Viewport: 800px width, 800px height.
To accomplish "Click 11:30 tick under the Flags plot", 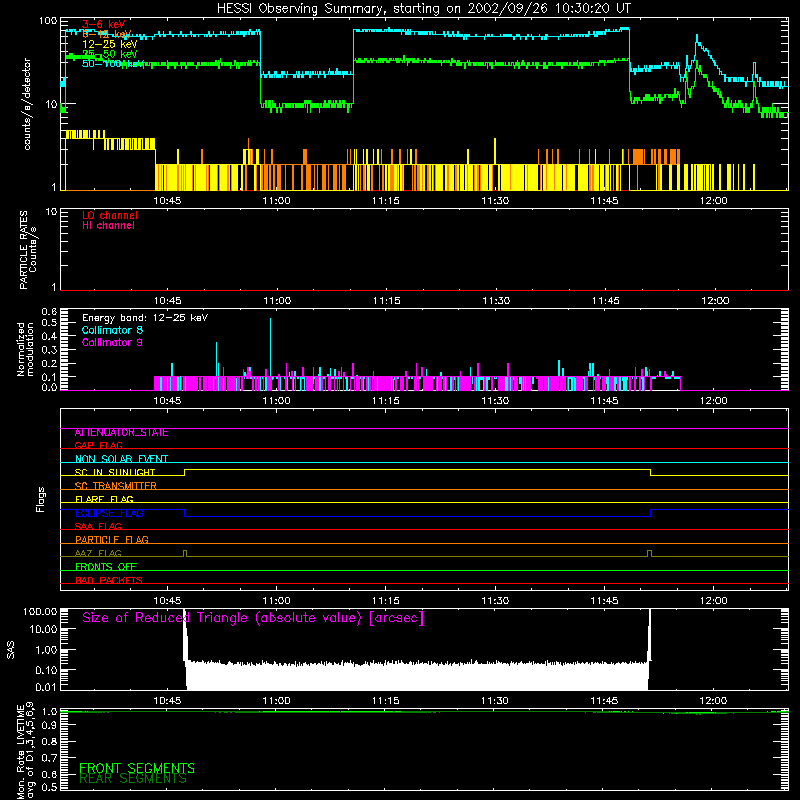I will point(495,601).
